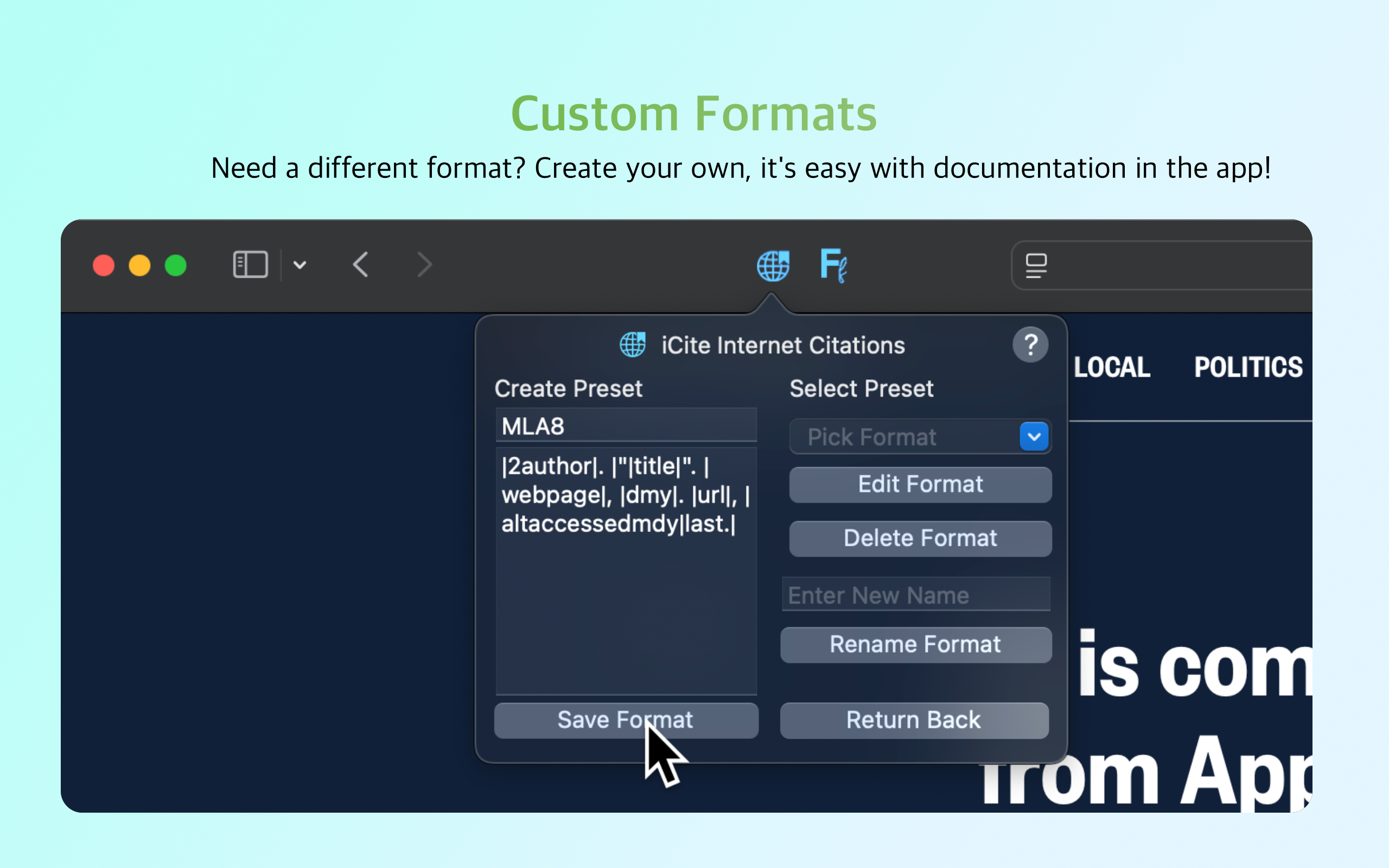Focus the Enter New Name field

(x=916, y=595)
